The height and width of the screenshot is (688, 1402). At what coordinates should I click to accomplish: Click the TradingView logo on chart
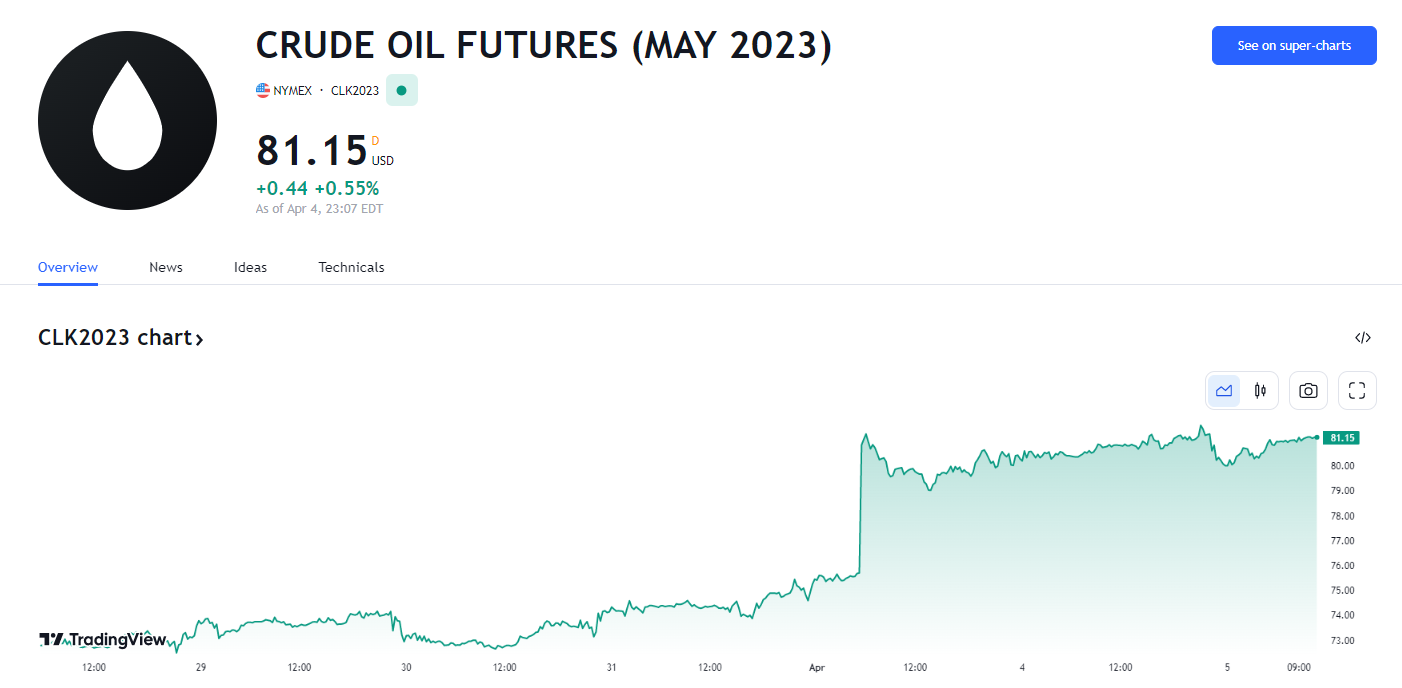point(102,640)
